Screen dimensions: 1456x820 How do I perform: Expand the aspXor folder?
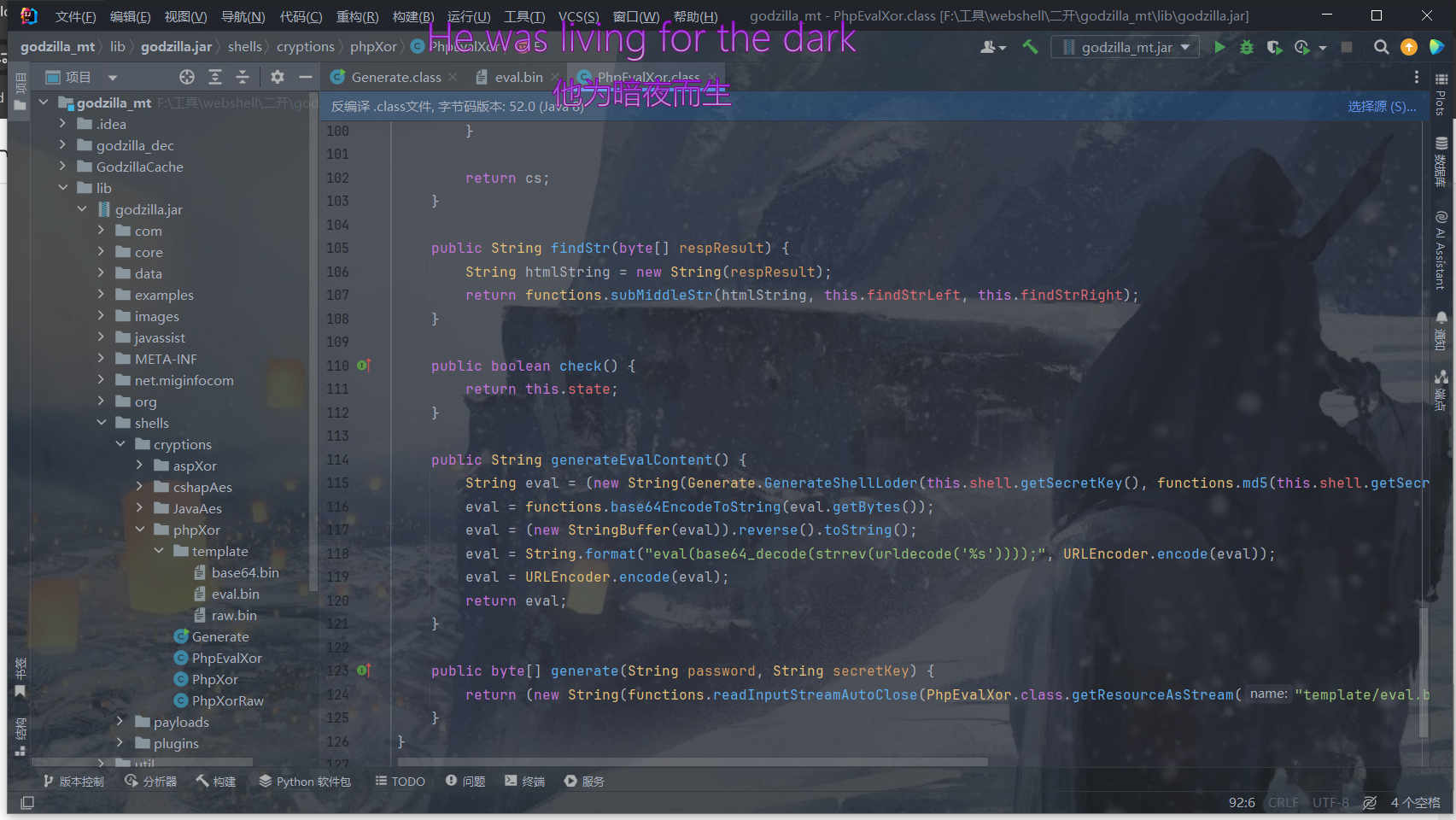pos(139,466)
